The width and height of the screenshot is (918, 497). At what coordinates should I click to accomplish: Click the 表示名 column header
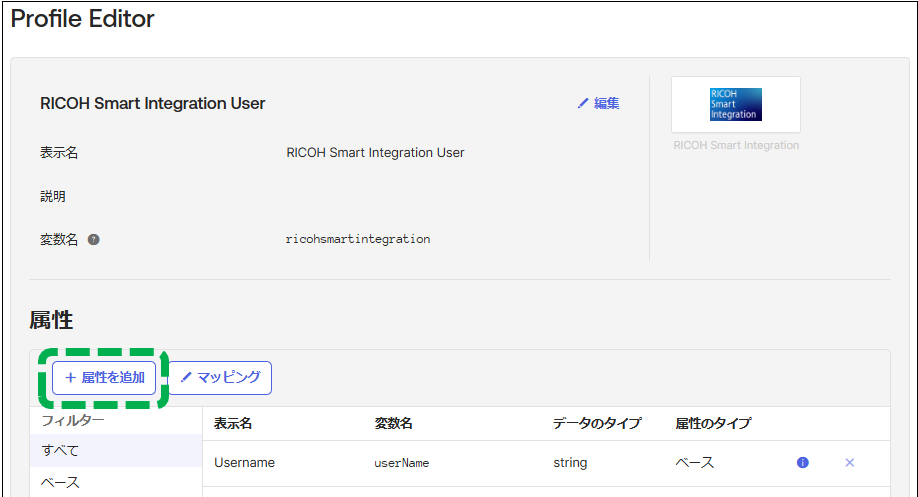coord(233,423)
